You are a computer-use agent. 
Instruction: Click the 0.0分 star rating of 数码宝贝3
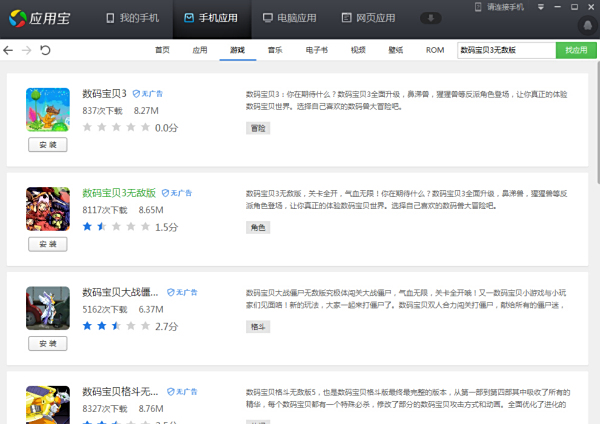point(130,127)
